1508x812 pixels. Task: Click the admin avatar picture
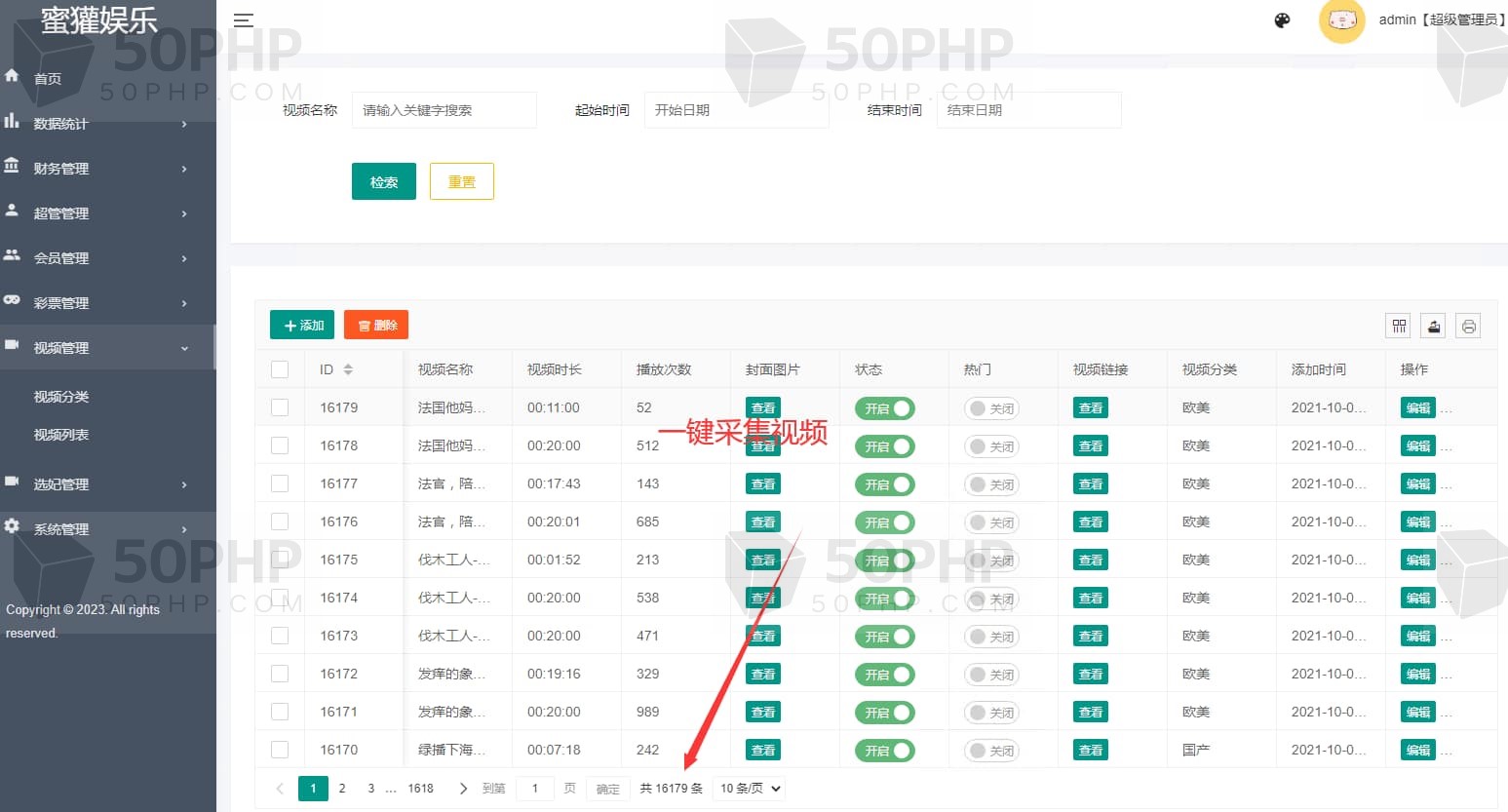pyautogui.click(x=1341, y=20)
